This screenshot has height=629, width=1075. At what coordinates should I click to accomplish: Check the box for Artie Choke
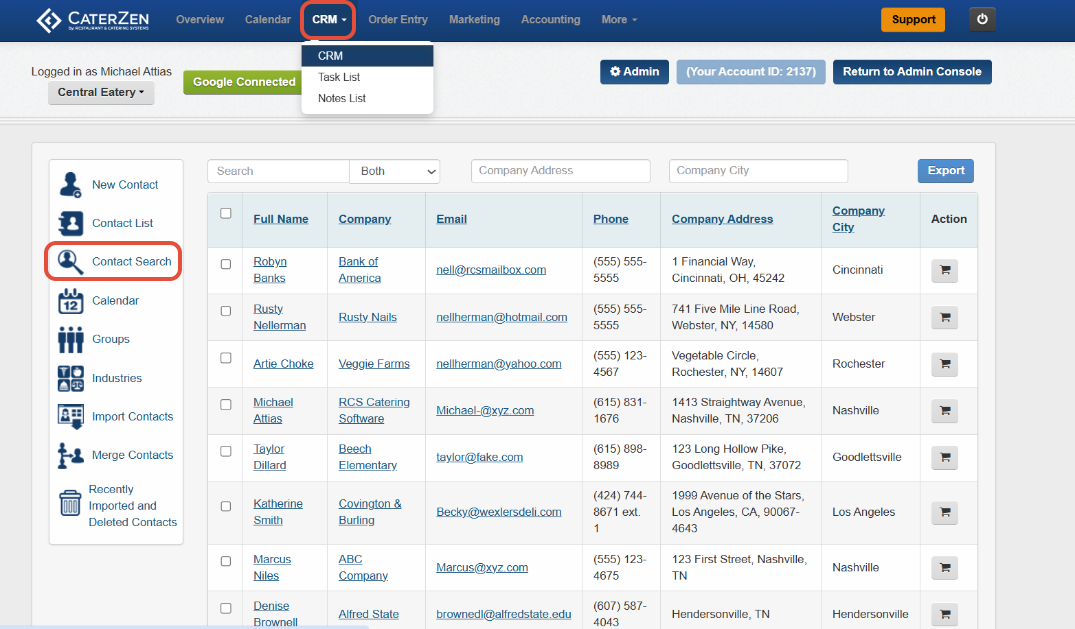click(226, 358)
